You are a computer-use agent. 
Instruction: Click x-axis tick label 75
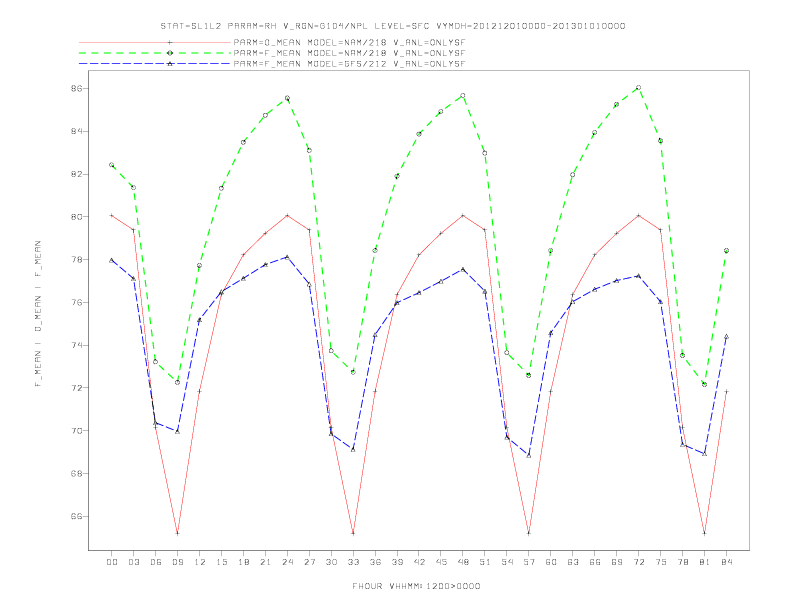tap(661, 562)
